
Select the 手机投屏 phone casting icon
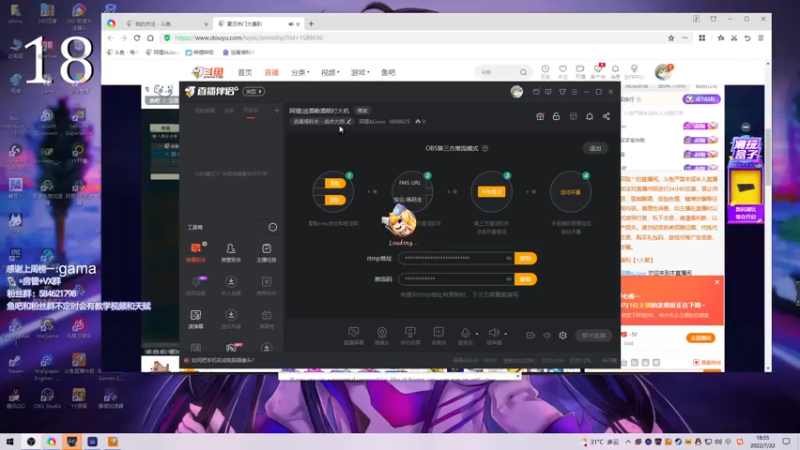click(x=410, y=335)
